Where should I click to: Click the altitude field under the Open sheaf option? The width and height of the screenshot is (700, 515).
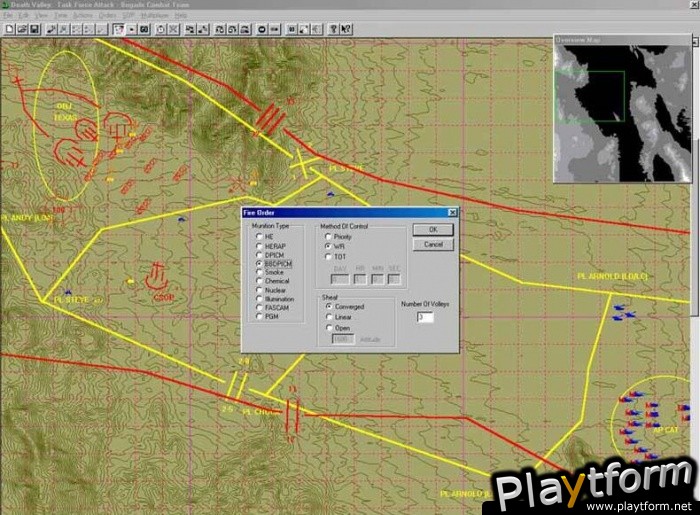click(343, 340)
